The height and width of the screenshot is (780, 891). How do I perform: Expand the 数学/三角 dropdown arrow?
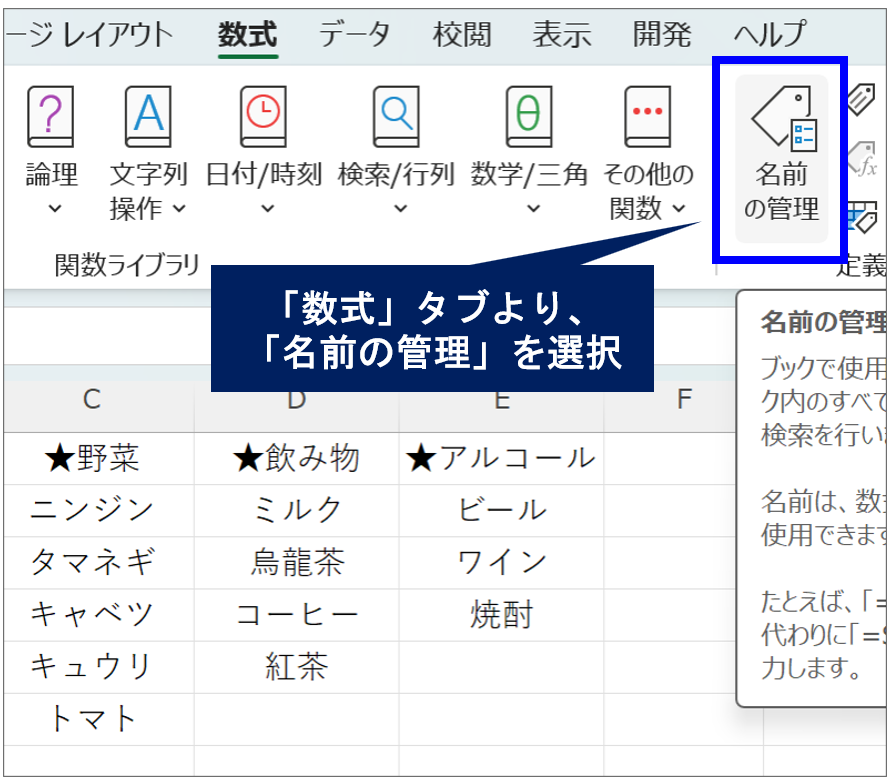coord(532,209)
